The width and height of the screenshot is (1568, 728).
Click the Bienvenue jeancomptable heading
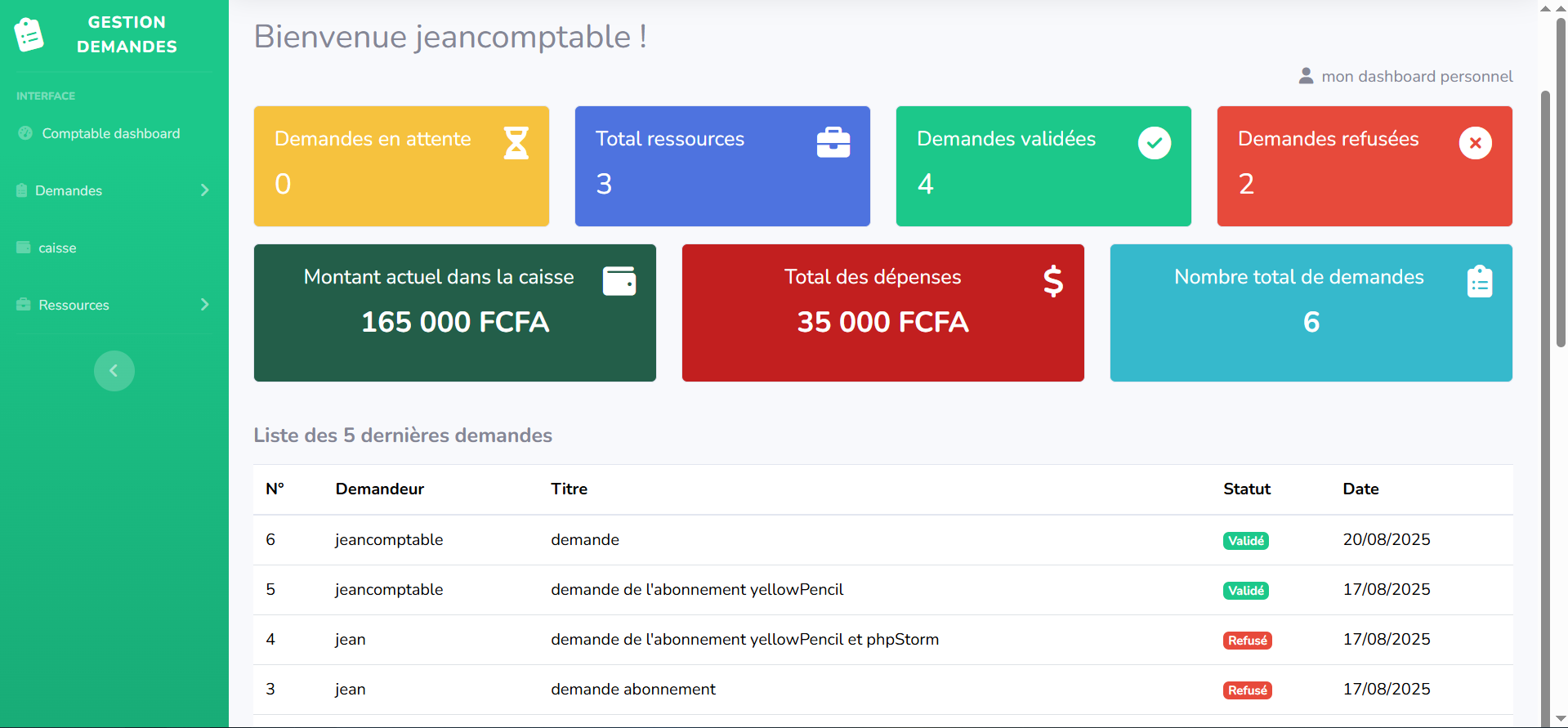[450, 37]
